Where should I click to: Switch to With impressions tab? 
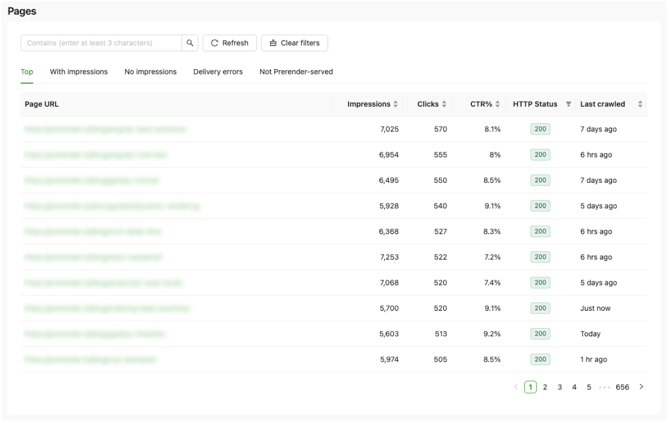coord(79,72)
